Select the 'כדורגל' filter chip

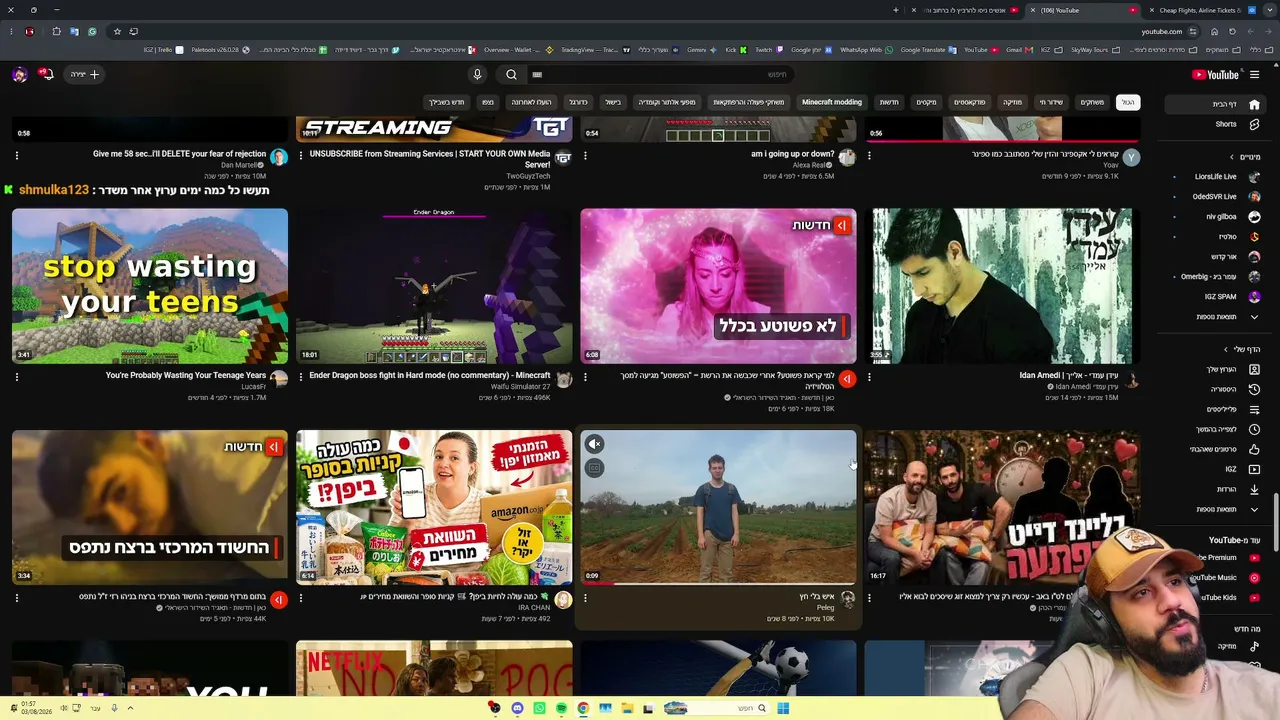coord(578,102)
